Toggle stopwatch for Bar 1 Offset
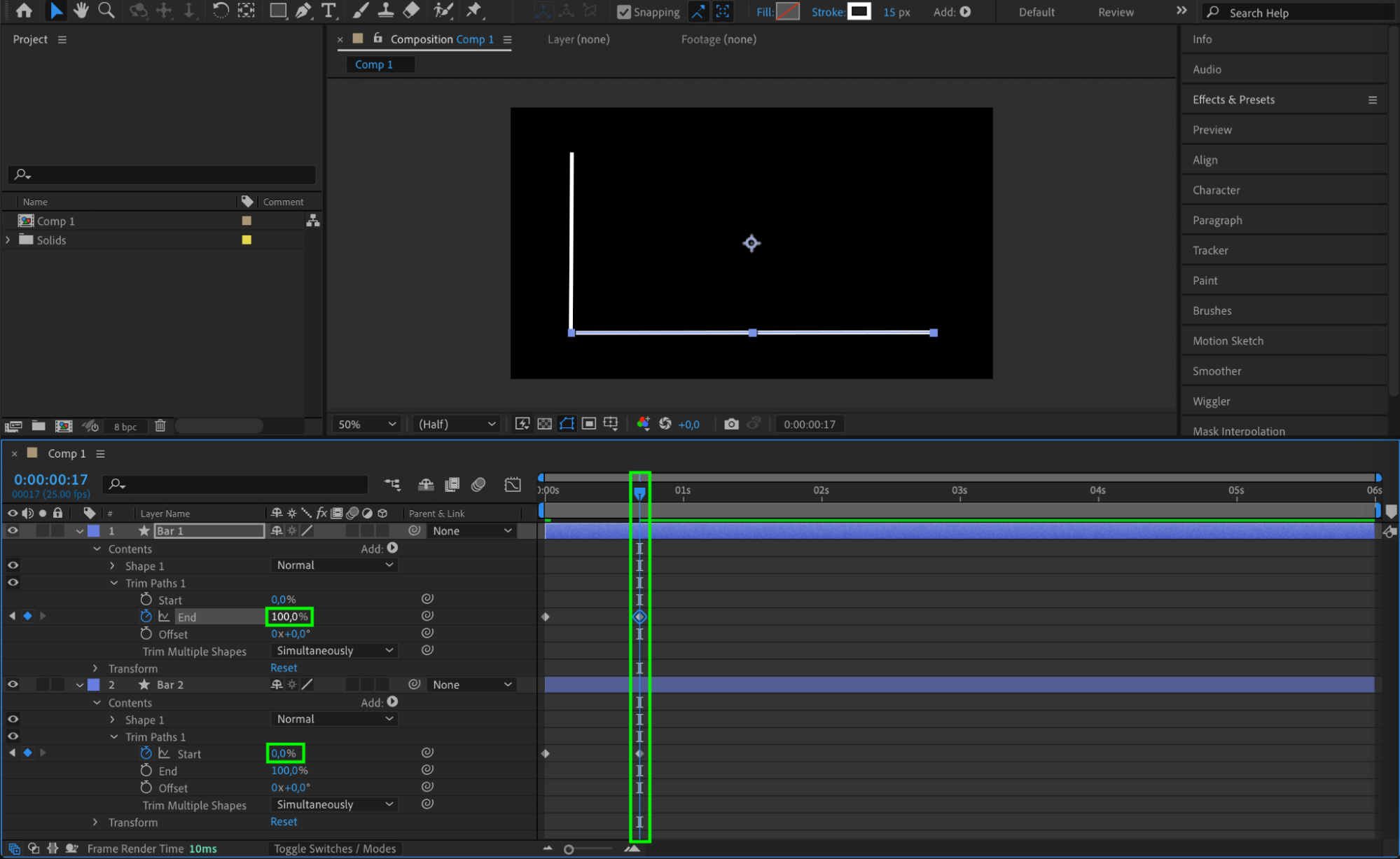The image size is (1400, 859). pyautogui.click(x=146, y=633)
